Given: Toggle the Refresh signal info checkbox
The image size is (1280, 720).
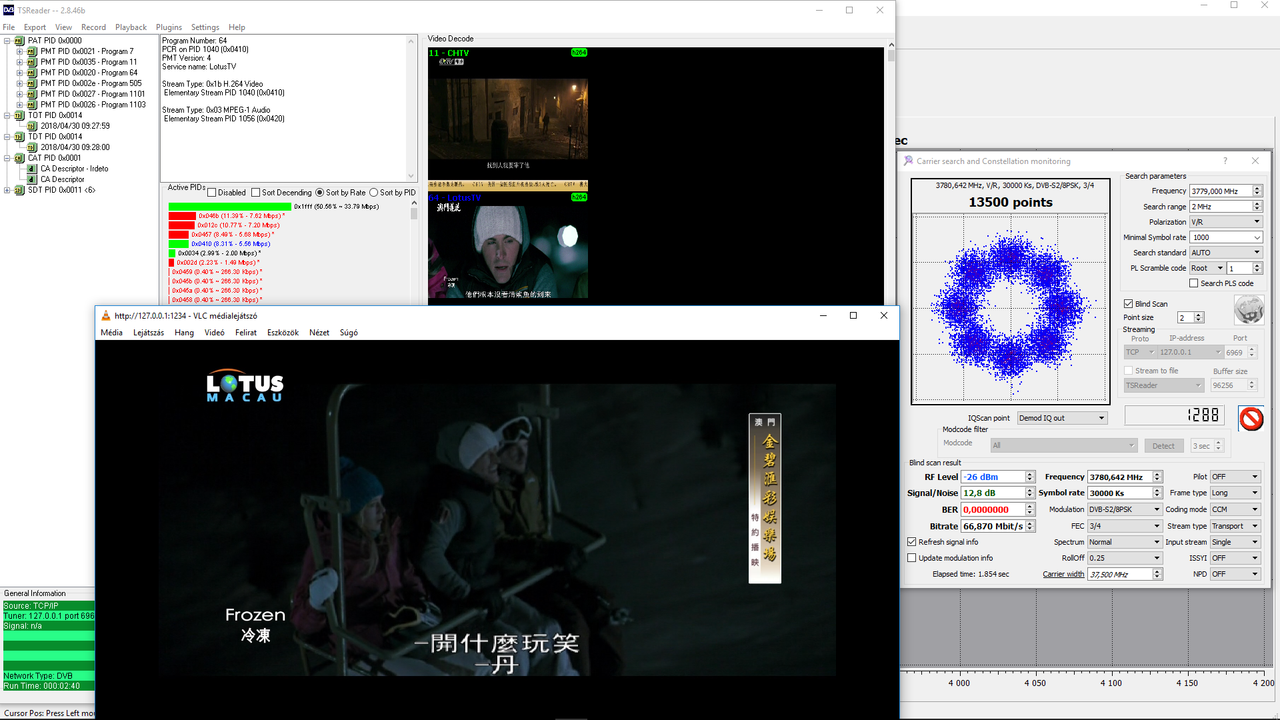Looking at the screenshot, I should [911, 542].
